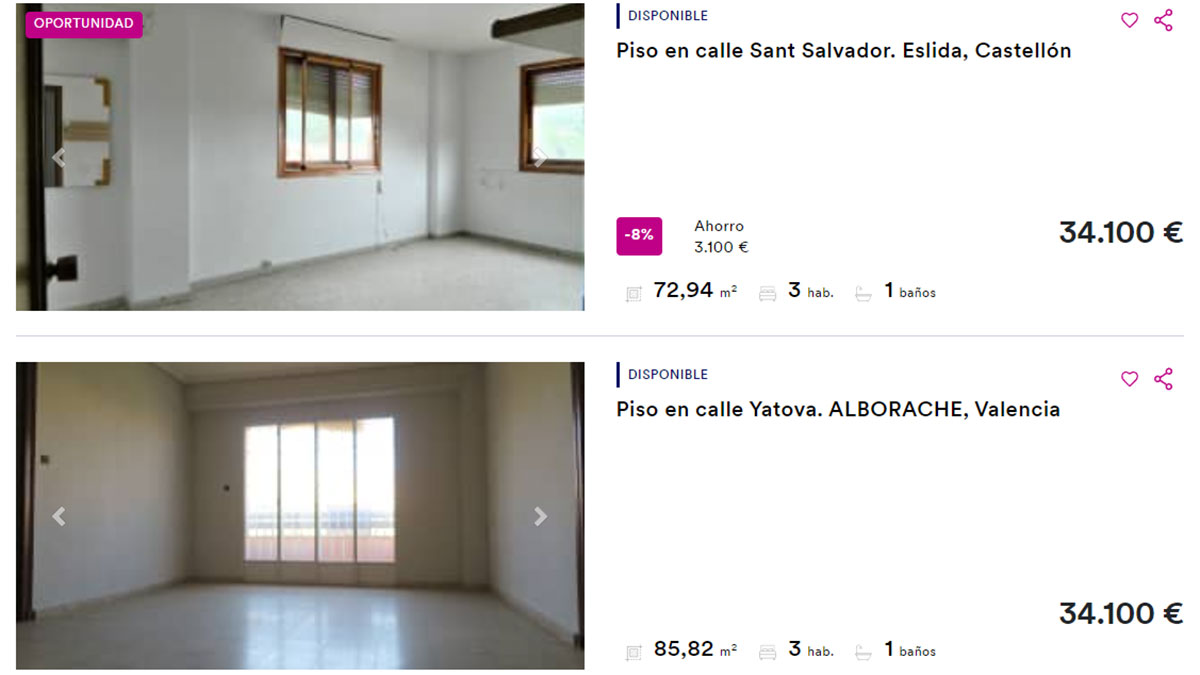Open listing Piso en calle Yatova ALBORACHE
Image resolution: width=1200 pixels, height=675 pixels.
point(838,409)
